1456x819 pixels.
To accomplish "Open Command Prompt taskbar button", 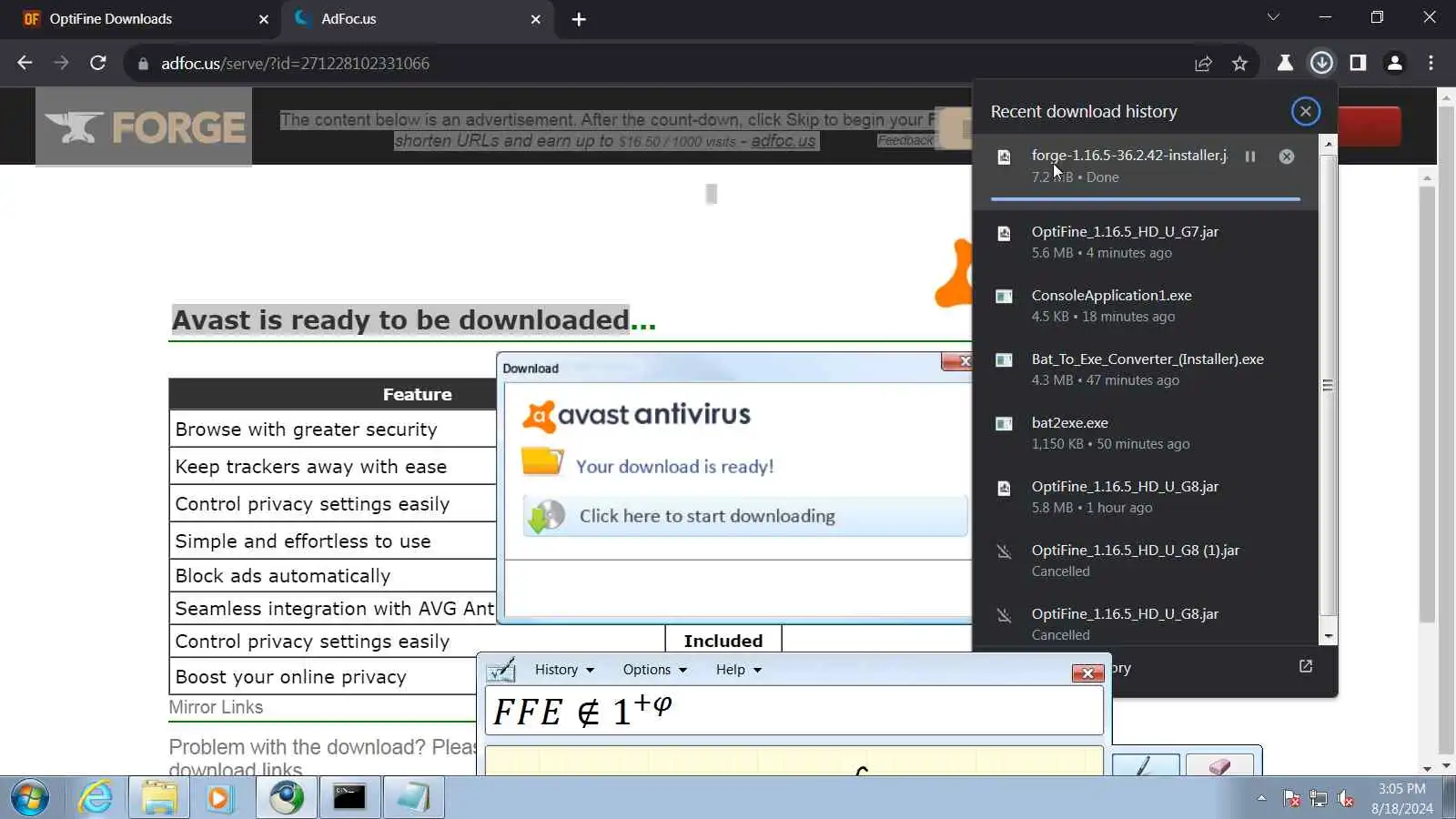I will pyautogui.click(x=349, y=798).
